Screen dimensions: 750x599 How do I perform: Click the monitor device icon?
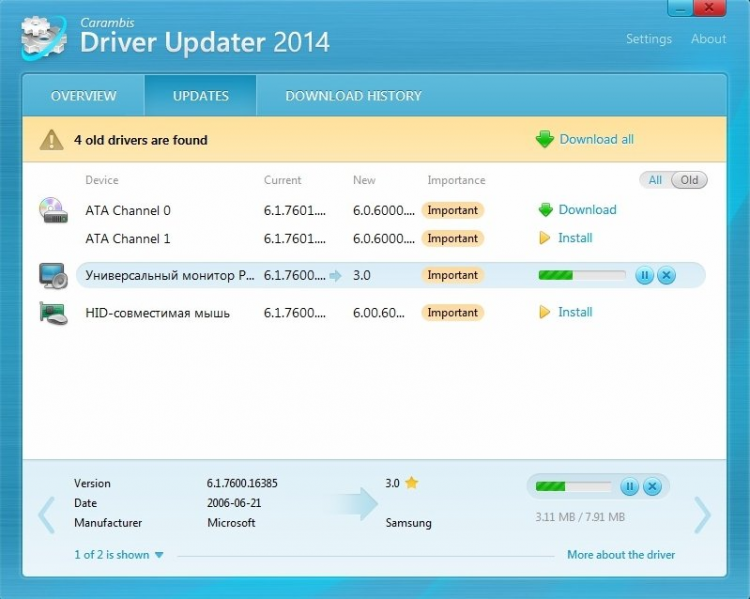tap(52, 275)
